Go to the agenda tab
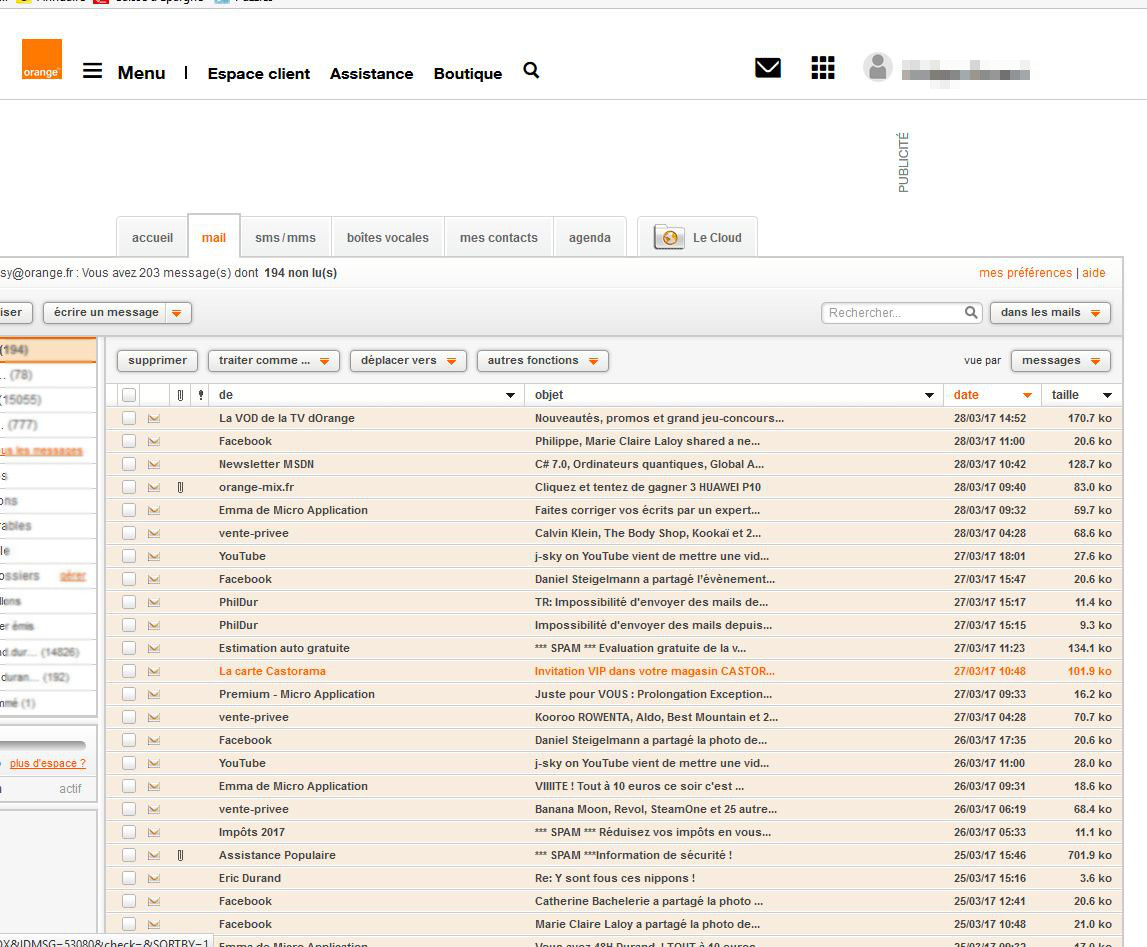 [589, 238]
